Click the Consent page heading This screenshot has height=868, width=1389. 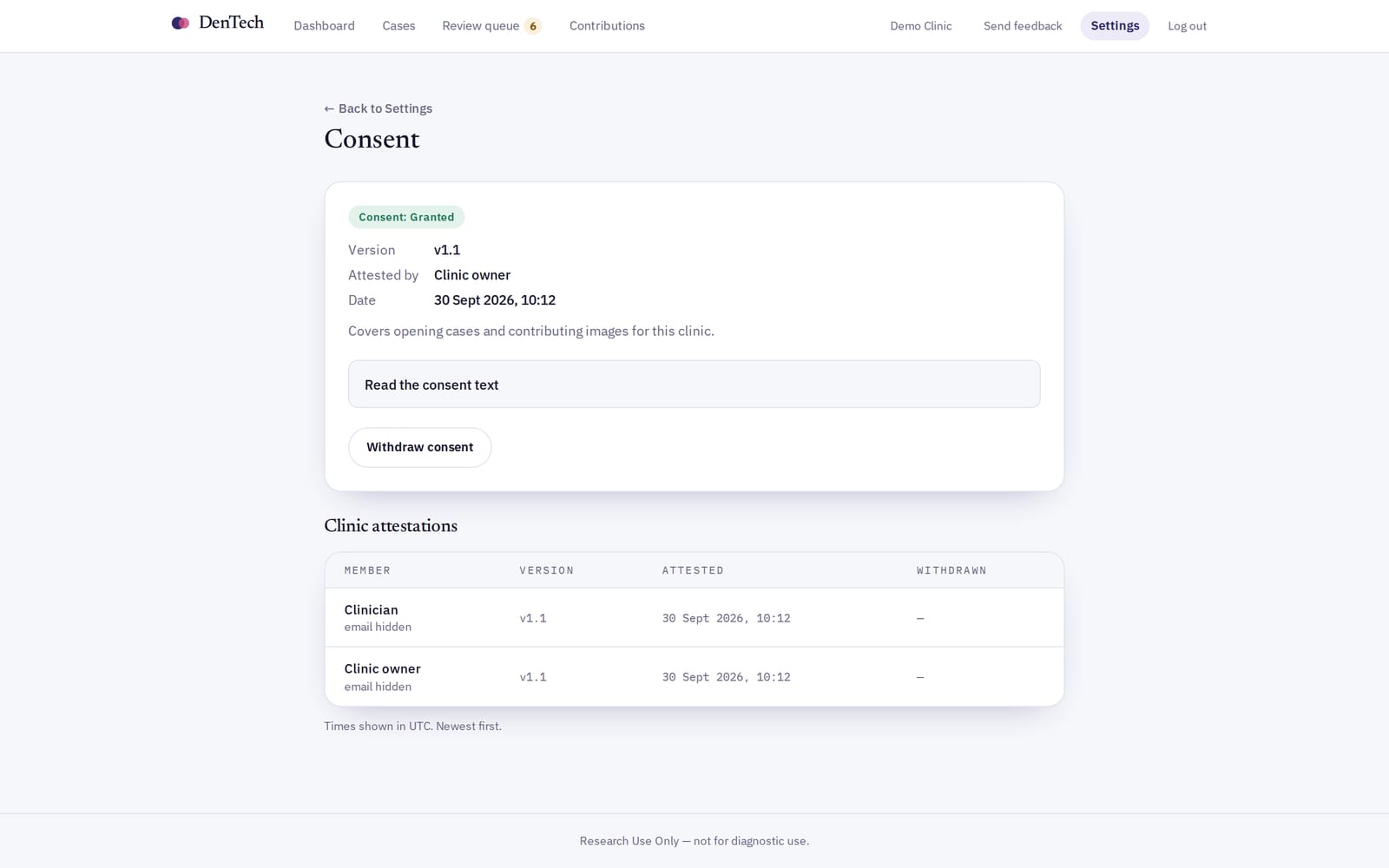372,139
